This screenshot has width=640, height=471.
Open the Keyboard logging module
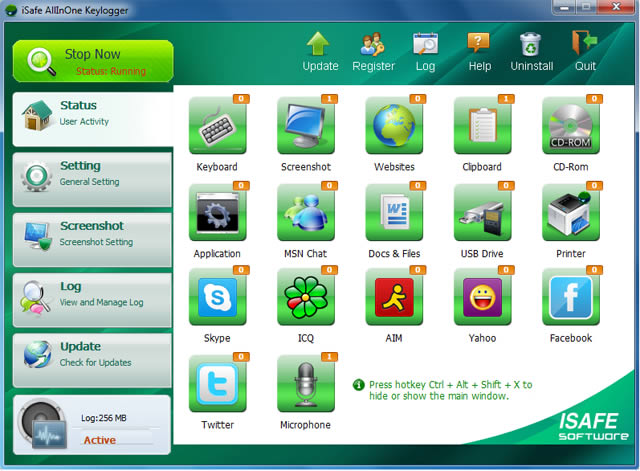tap(218, 126)
